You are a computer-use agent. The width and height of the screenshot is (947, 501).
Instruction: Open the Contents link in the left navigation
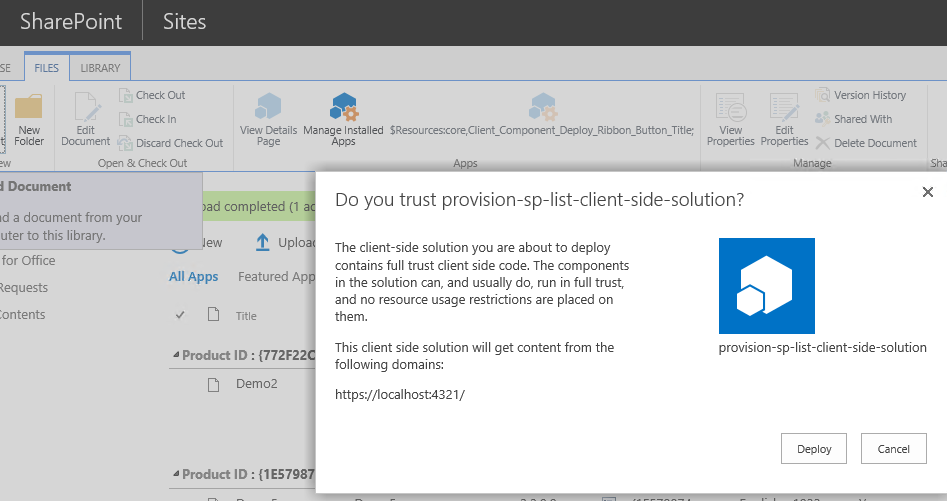point(22,314)
